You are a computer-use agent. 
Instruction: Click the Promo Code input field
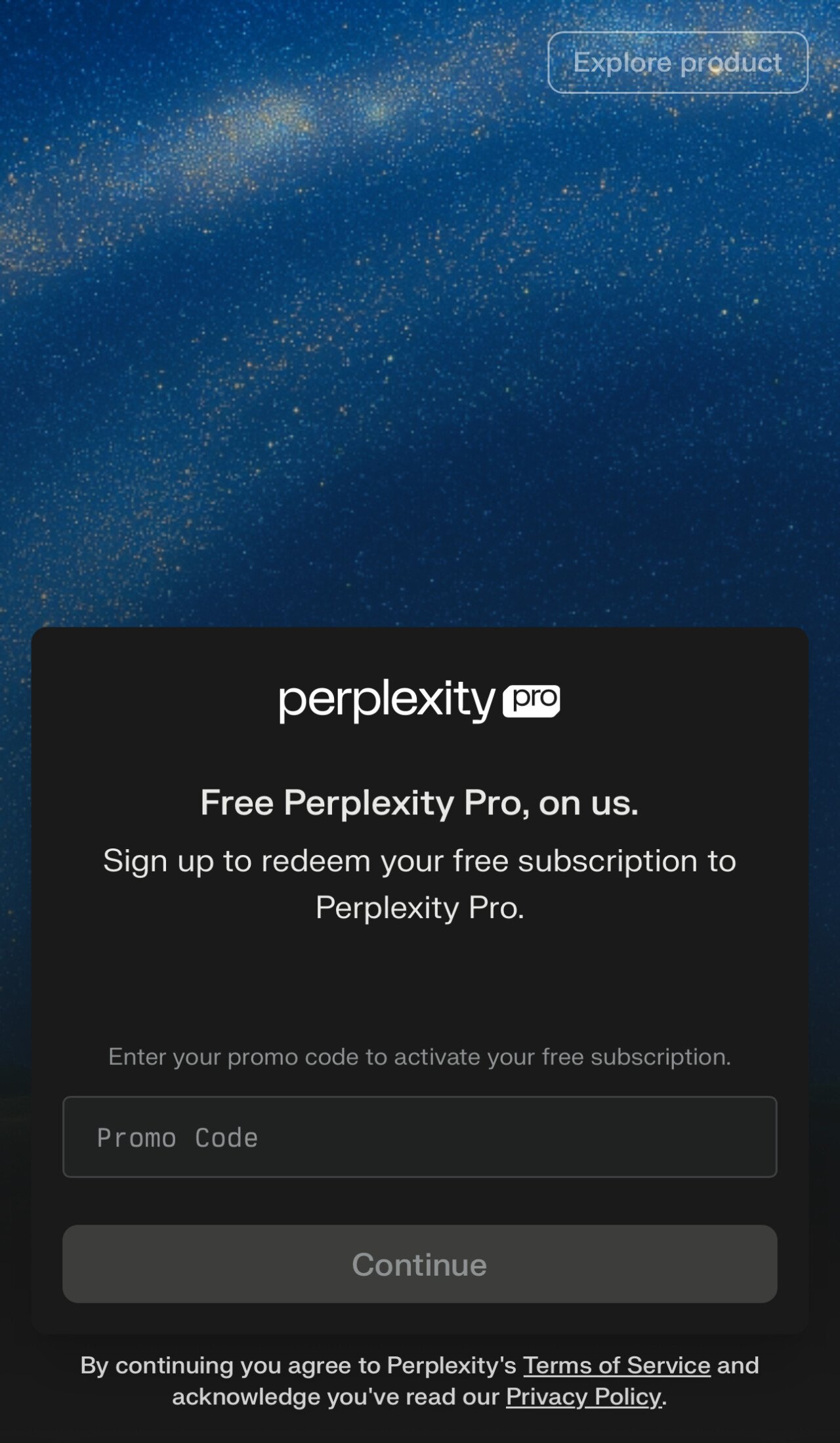[x=419, y=1137]
